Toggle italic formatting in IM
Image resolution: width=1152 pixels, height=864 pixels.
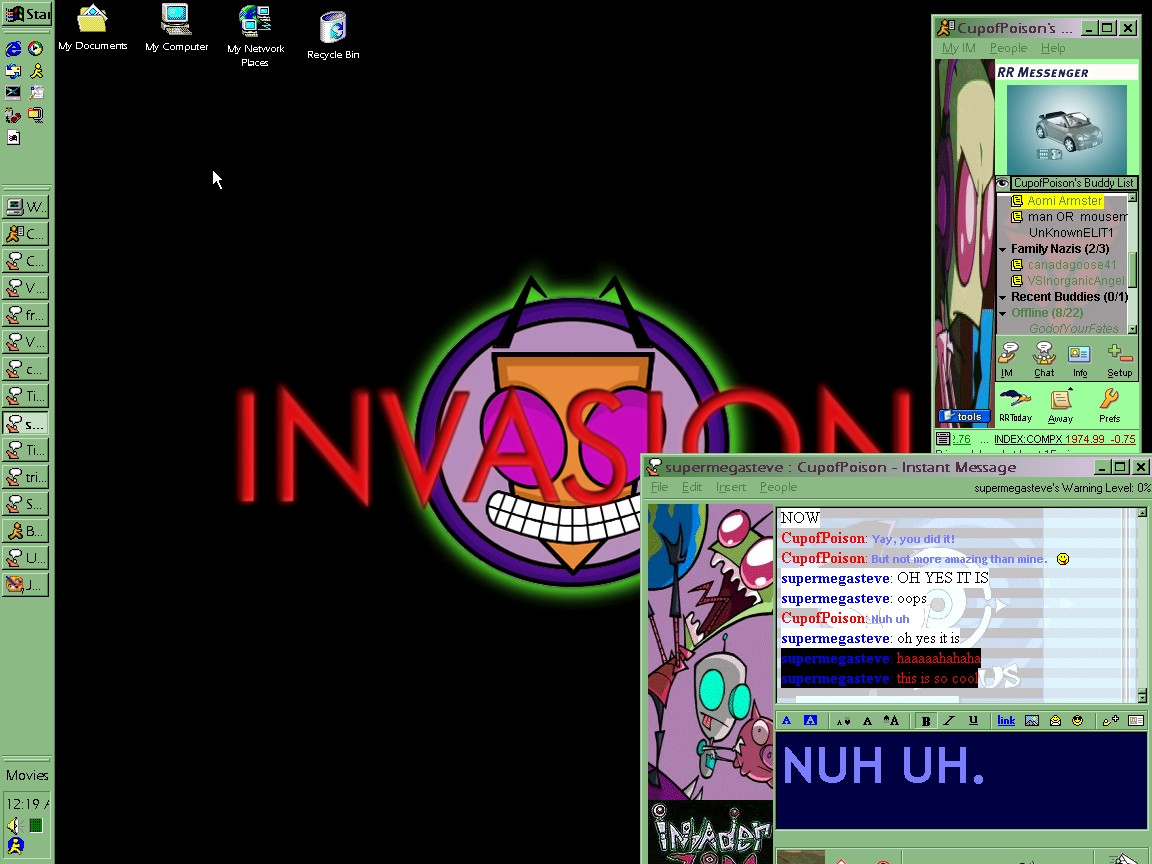[x=949, y=721]
